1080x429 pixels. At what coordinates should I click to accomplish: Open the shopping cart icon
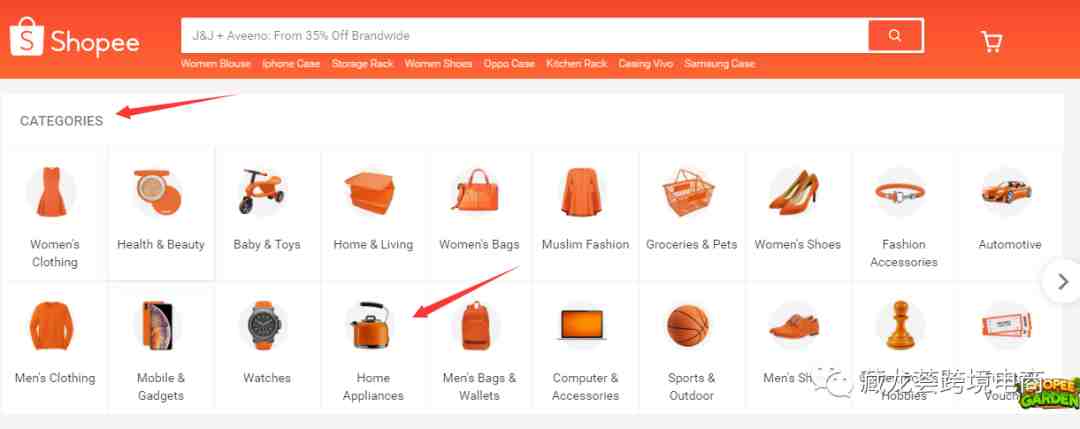(991, 42)
